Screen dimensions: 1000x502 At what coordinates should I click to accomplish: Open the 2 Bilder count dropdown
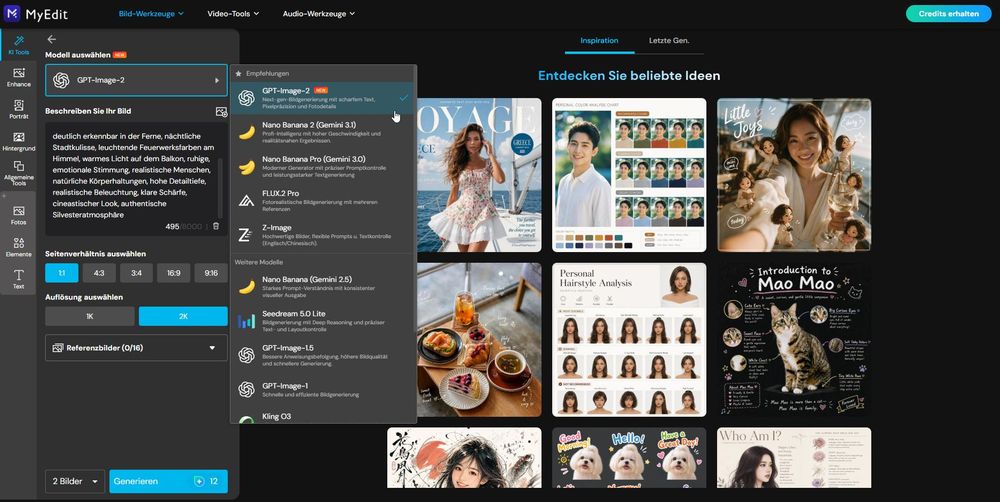tap(75, 482)
